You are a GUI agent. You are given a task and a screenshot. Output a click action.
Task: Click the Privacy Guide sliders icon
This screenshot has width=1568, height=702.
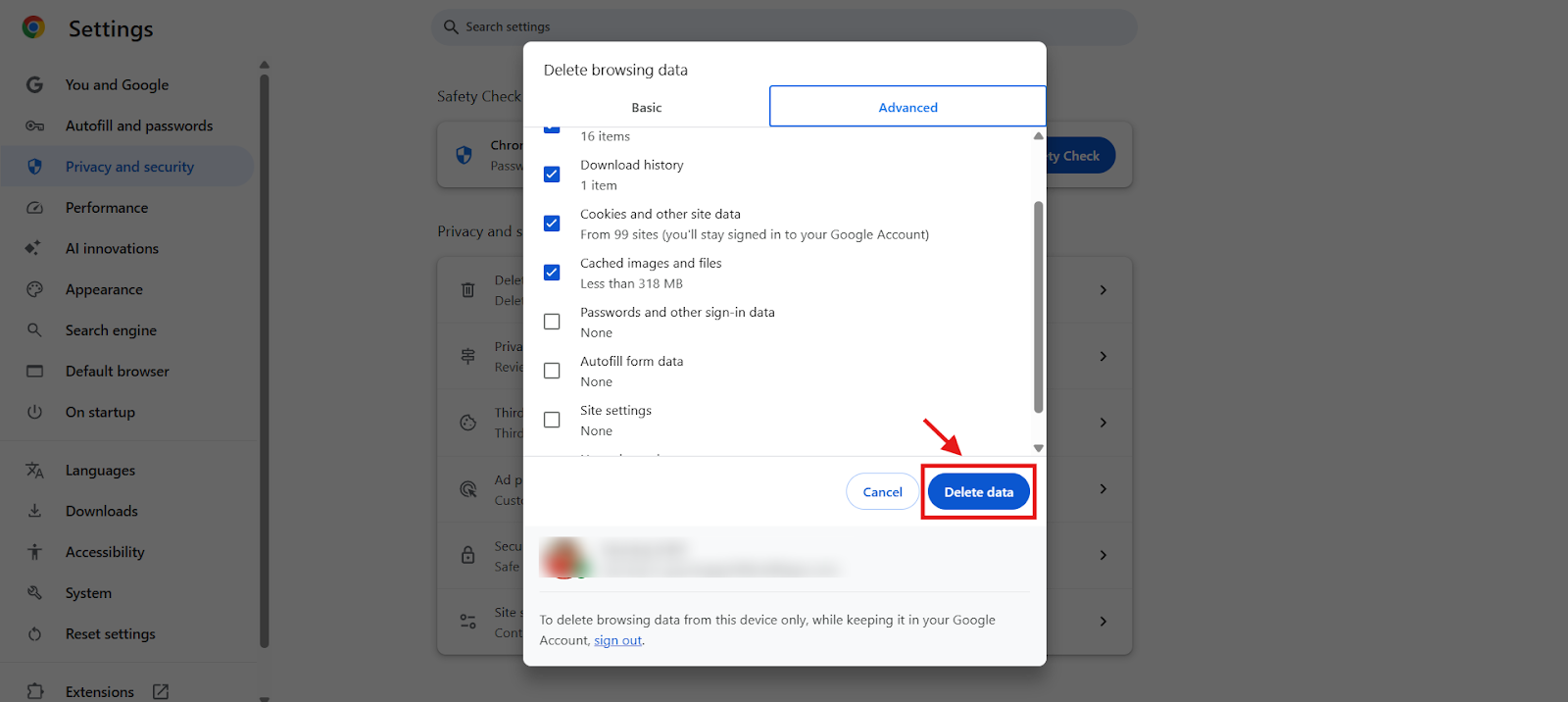pyautogui.click(x=468, y=356)
